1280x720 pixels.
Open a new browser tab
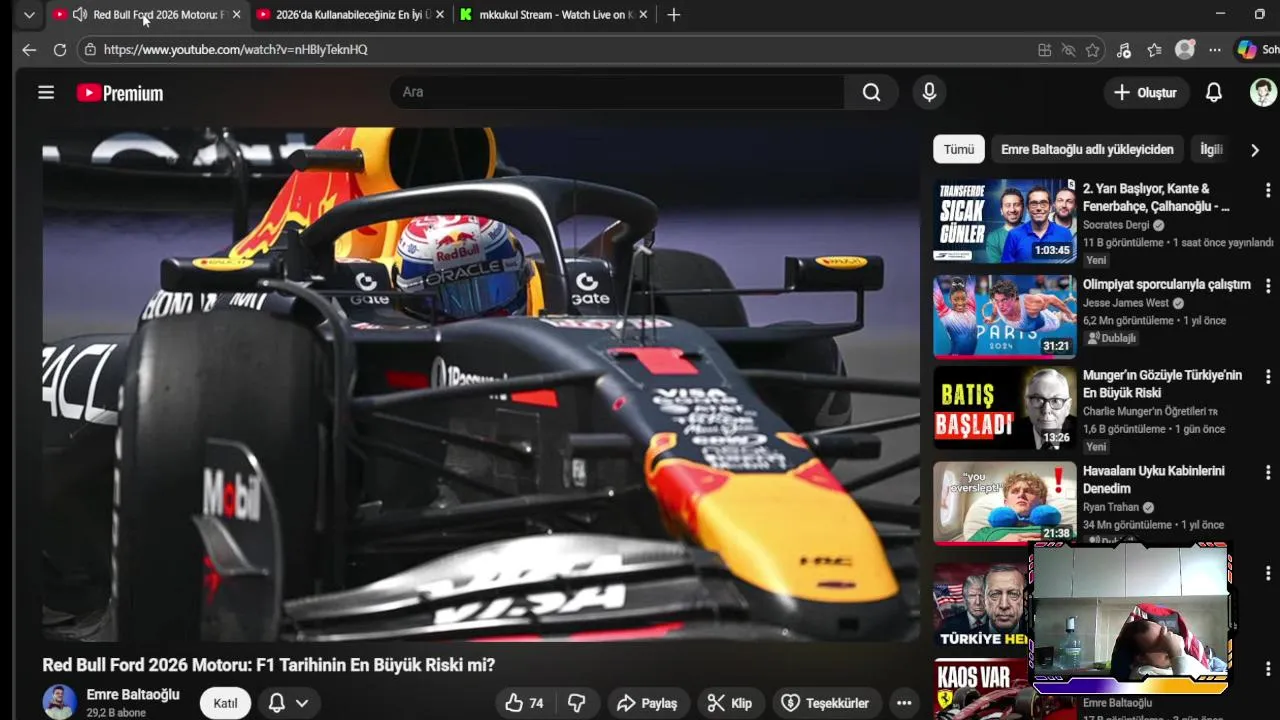point(674,15)
